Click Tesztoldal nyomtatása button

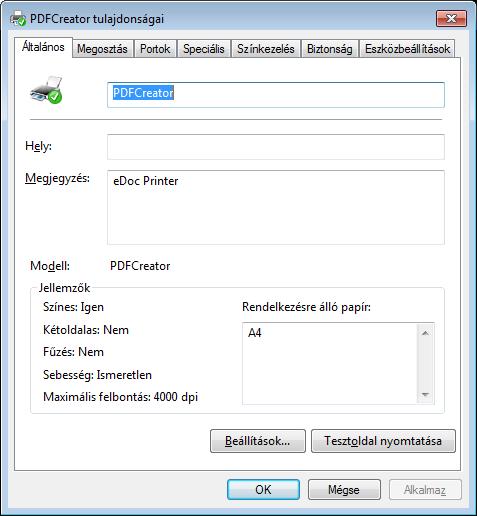(x=383, y=441)
